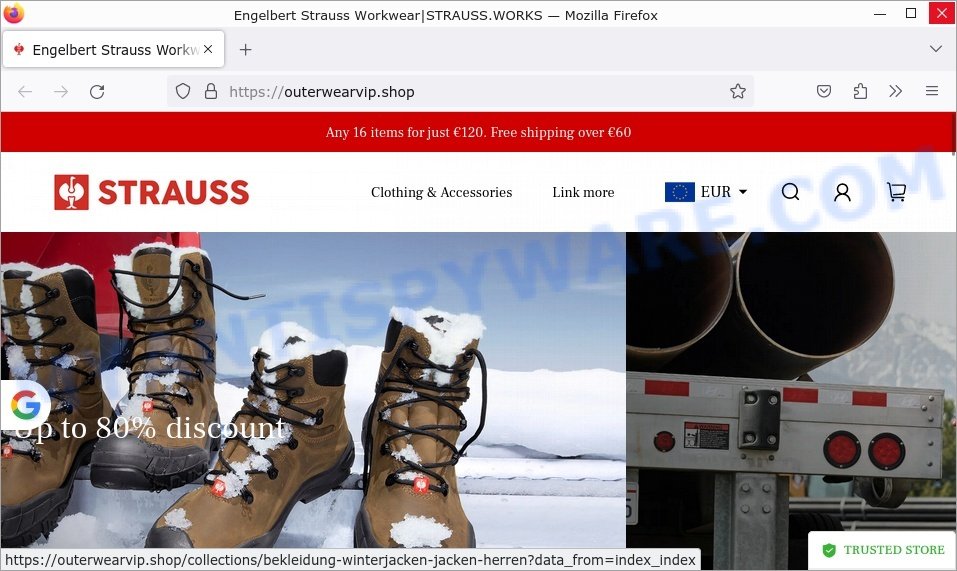The width and height of the screenshot is (957, 571).
Task: Select the Engelbert Strauss Workwear tab
Action: [x=114, y=49]
